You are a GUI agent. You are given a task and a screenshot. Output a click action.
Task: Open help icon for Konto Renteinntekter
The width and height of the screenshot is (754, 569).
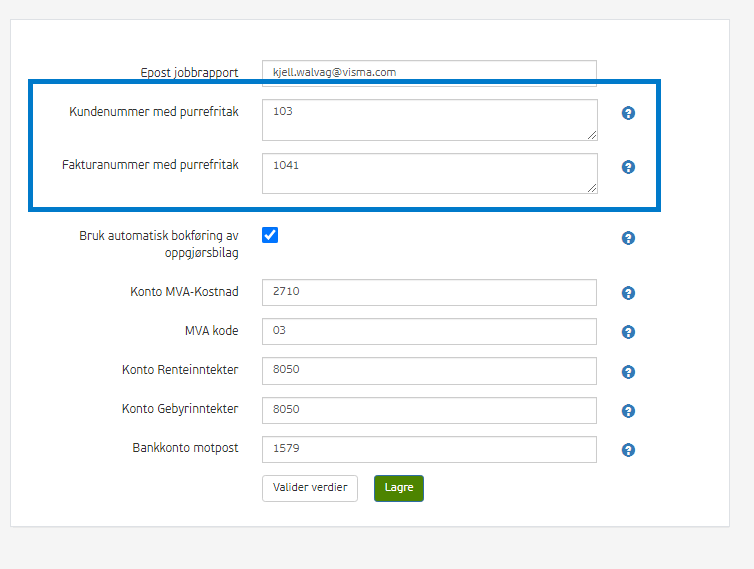click(628, 372)
